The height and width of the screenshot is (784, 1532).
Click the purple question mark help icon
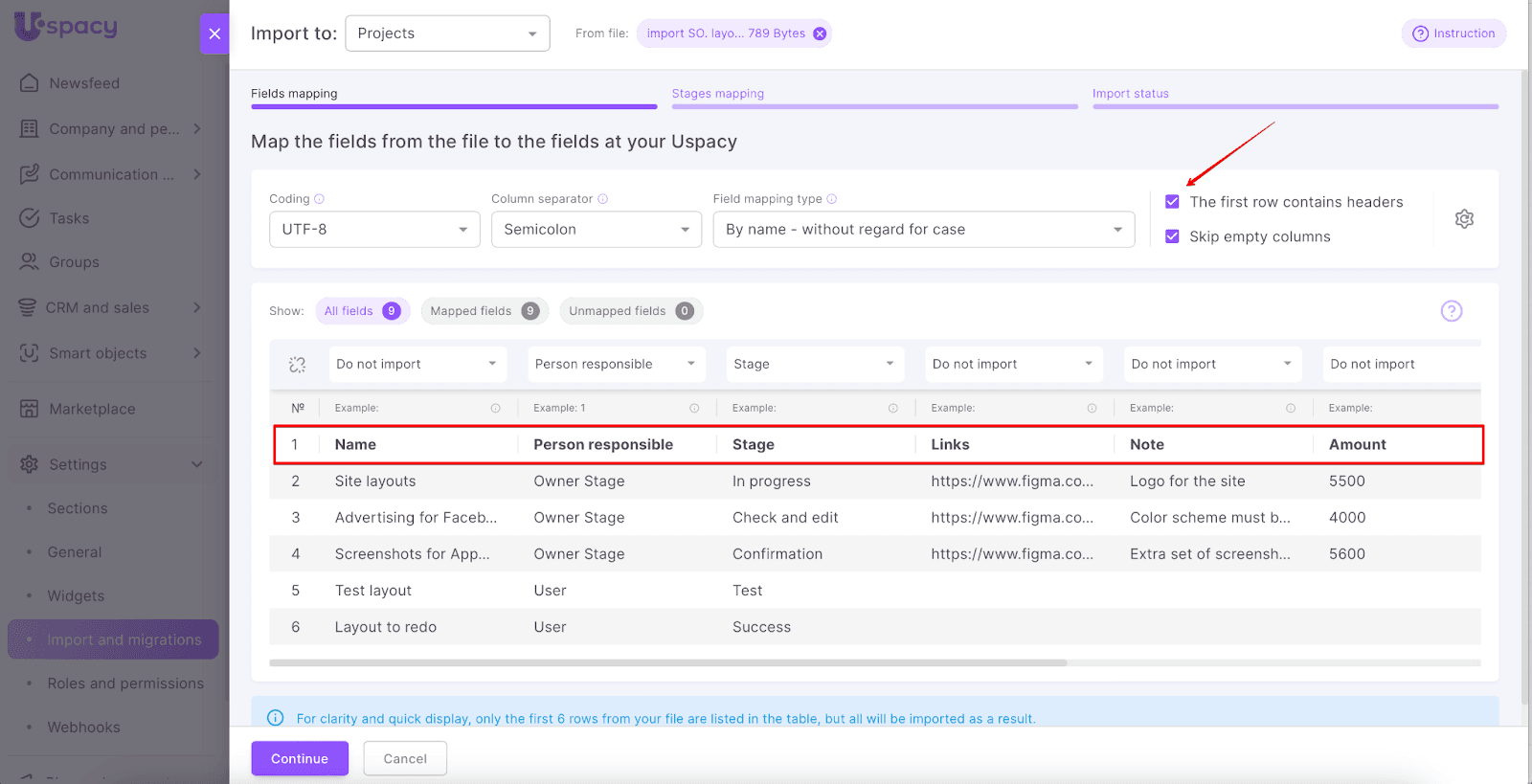[1452, 311]
